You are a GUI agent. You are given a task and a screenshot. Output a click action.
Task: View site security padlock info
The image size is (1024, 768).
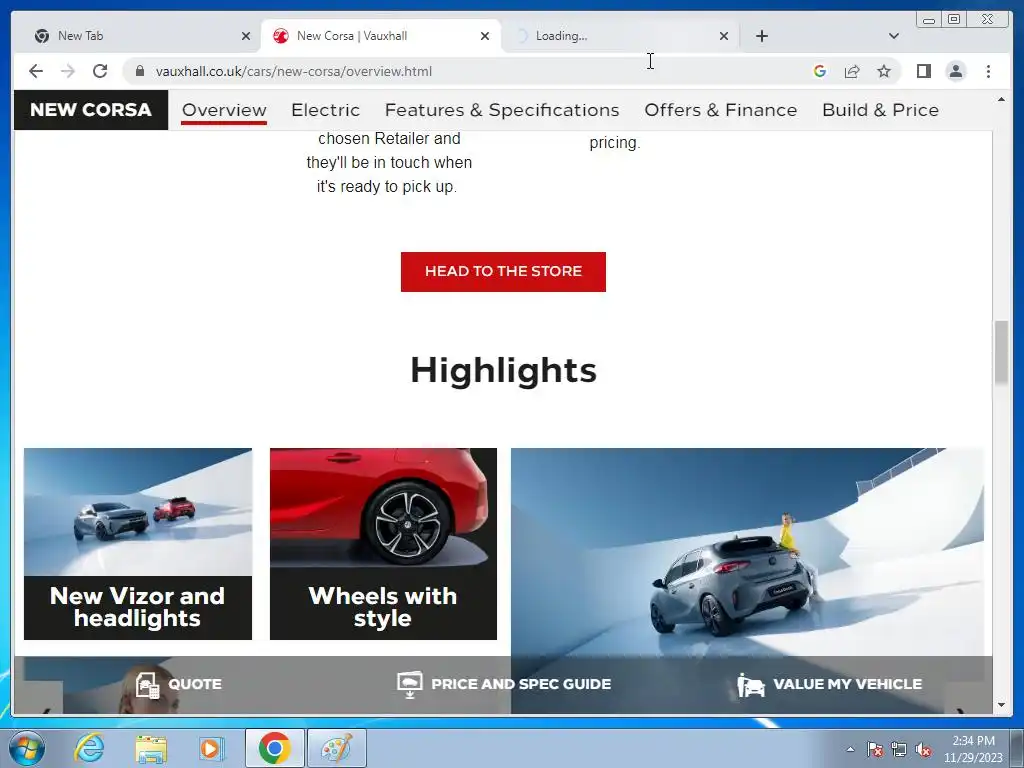pos(140,71)
